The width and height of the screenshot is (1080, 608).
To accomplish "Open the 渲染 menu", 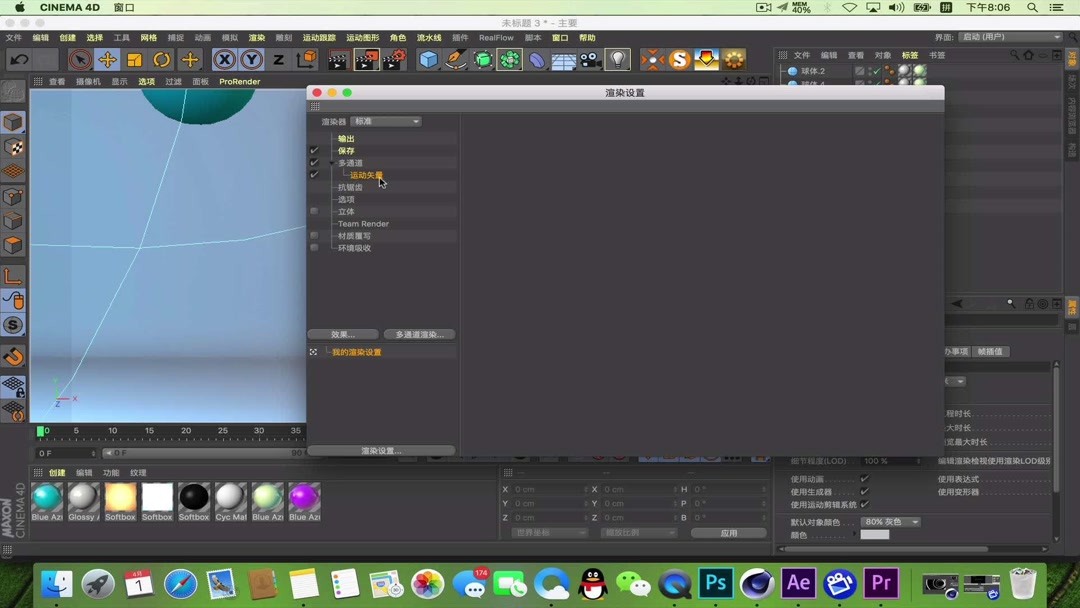I will (255, 37).
